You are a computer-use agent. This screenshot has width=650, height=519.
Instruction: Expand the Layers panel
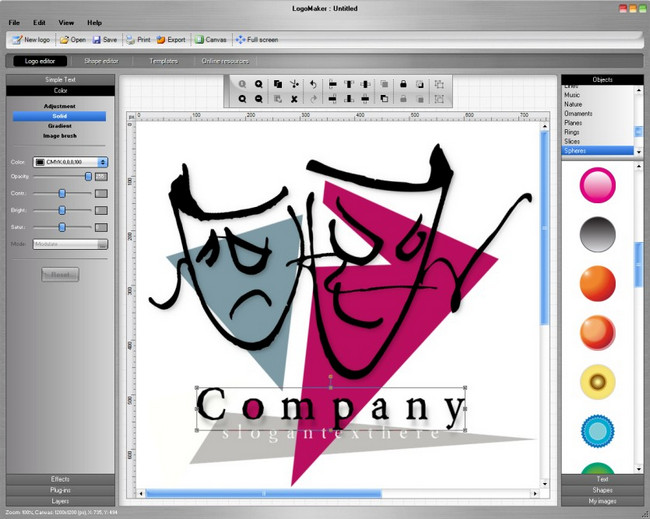coord(60,501)
